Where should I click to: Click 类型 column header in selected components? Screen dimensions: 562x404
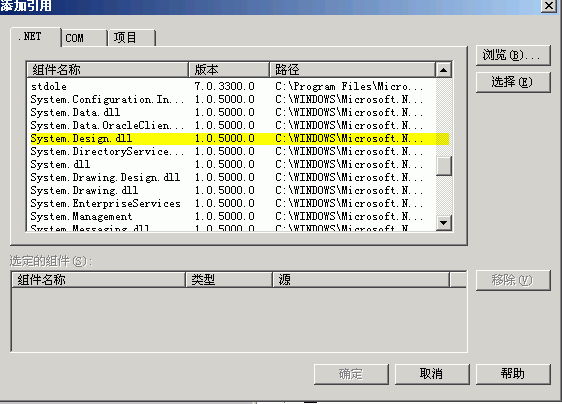click(x=229, y=280)
